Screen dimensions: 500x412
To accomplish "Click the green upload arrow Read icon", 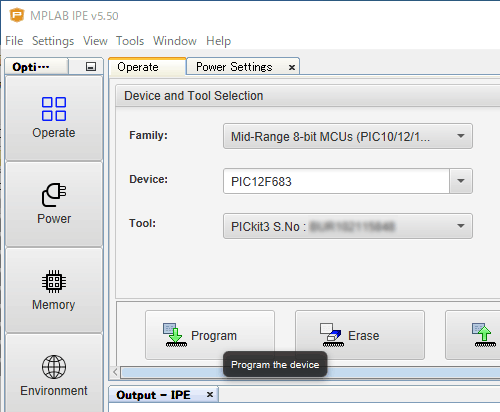I will tap(484, 335).
